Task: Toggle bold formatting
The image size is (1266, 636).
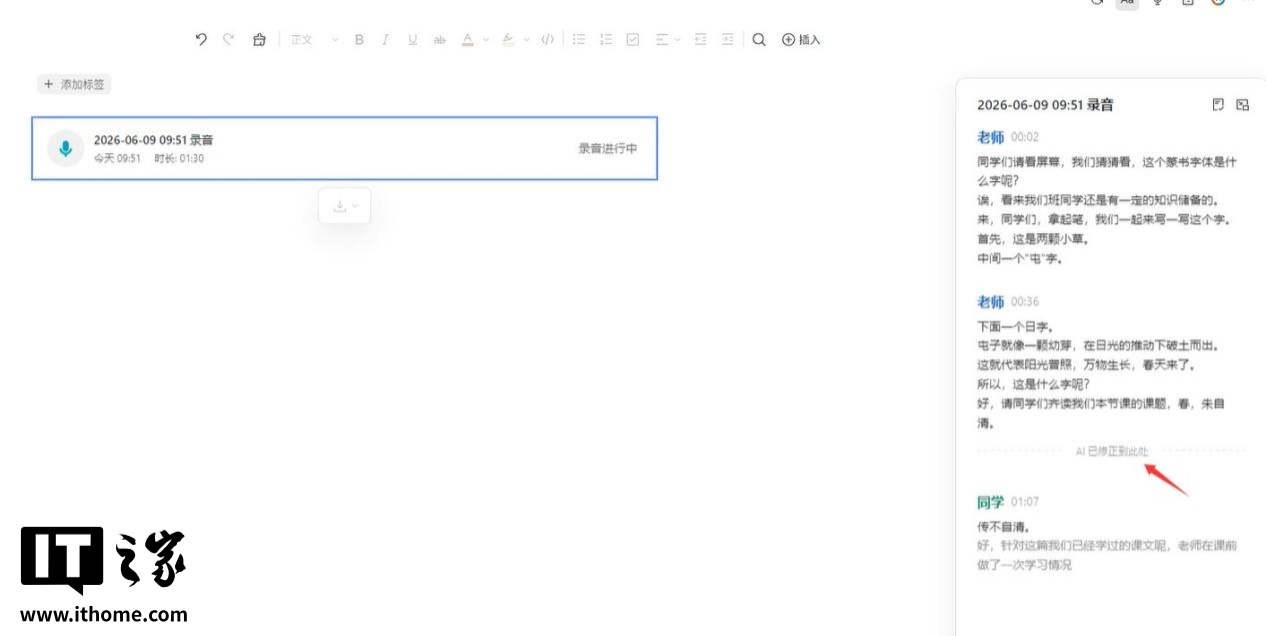Action: pos(359,40)
